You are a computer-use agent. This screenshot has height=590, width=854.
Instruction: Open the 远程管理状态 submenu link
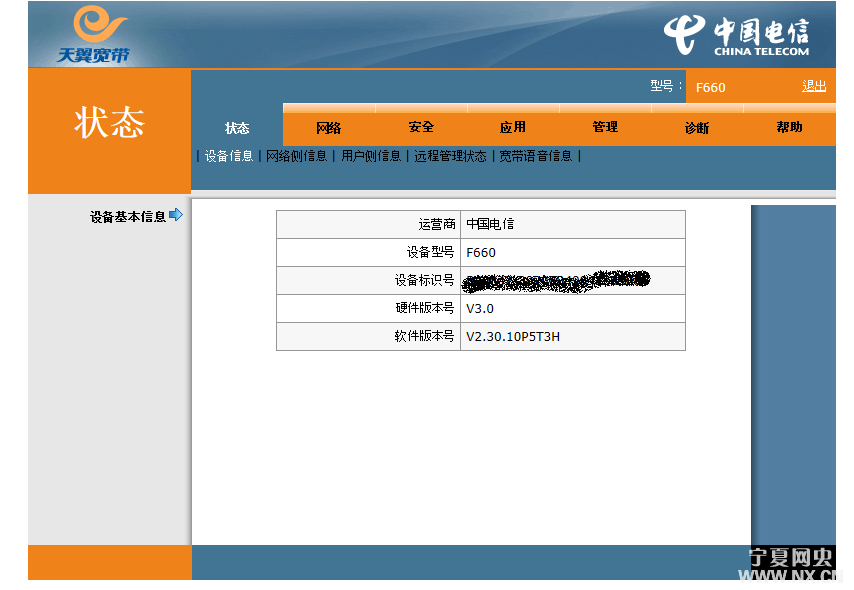click(x=450, y=156)
